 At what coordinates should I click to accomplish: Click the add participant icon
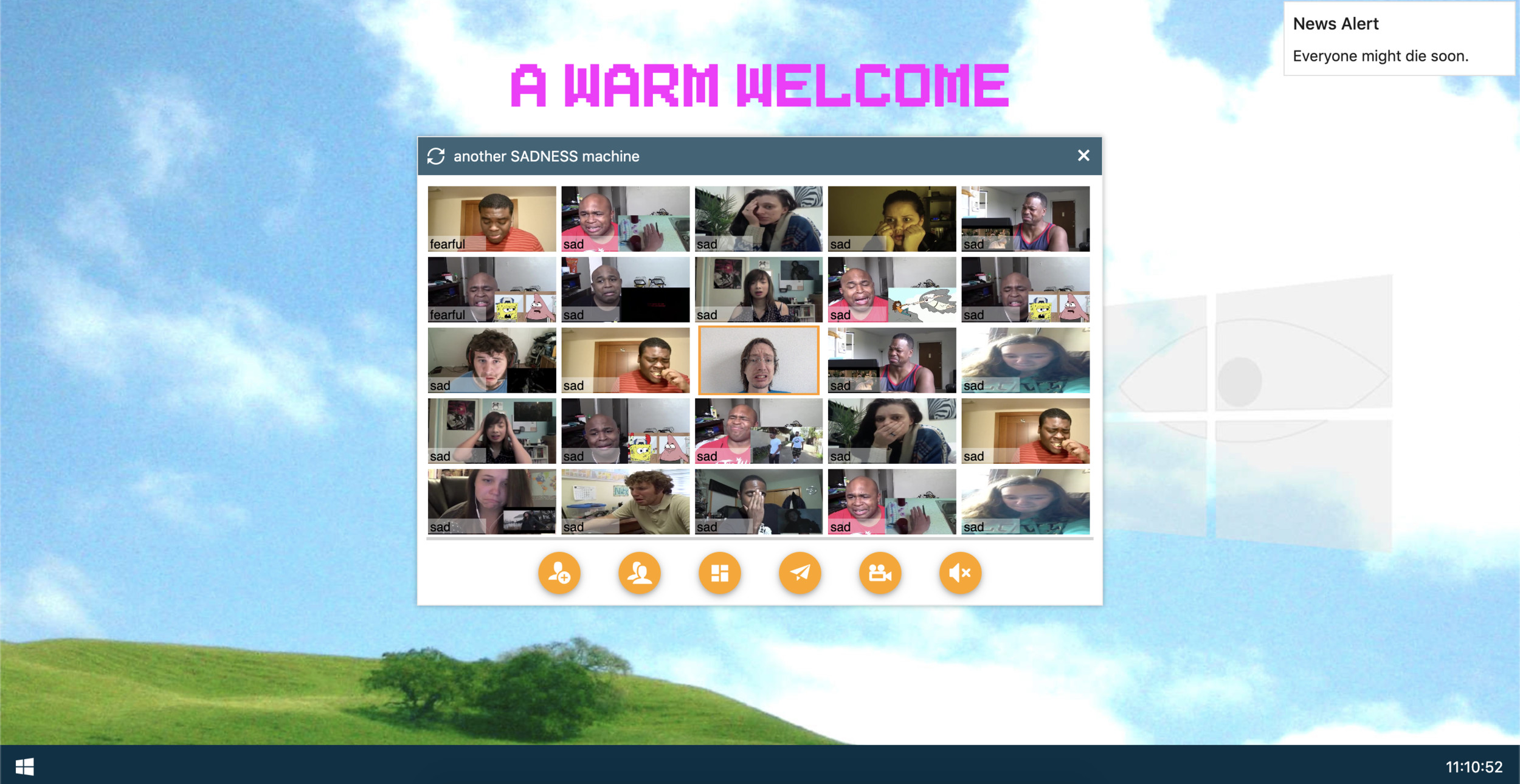(559, 573)
